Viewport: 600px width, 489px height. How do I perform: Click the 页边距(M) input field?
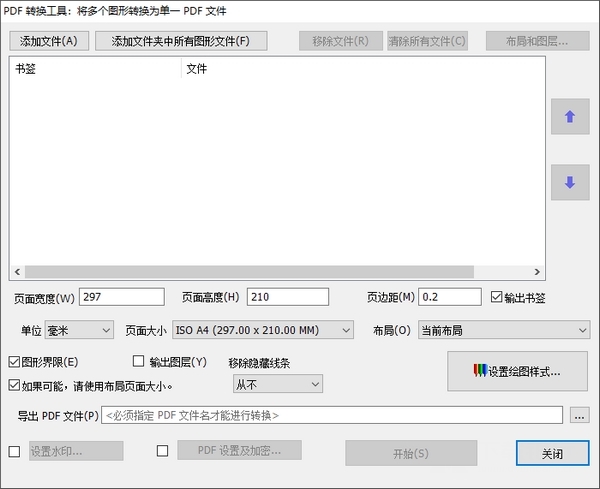(450, 297)
